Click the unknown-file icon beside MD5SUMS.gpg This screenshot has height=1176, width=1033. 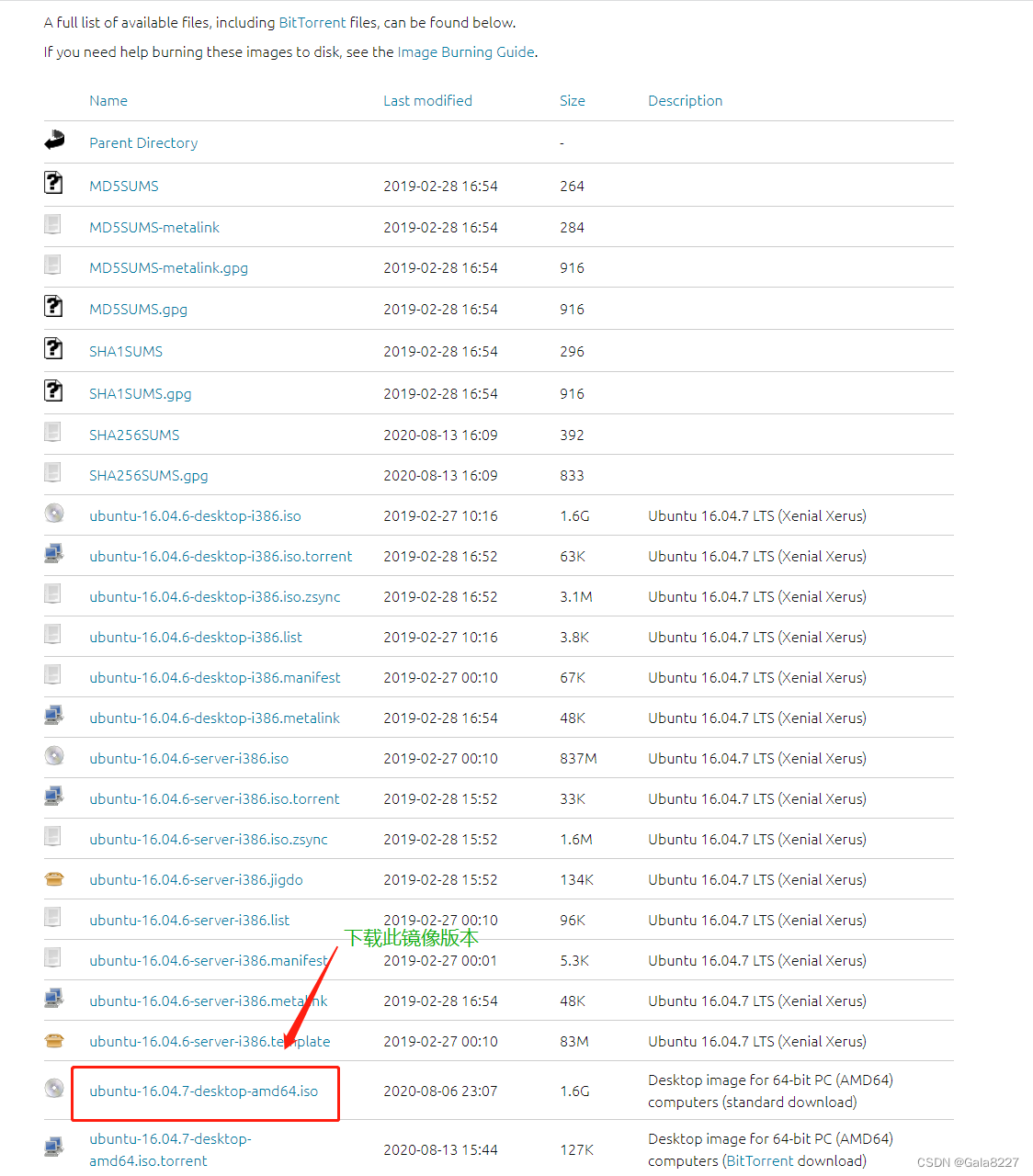tap(53, 306)
